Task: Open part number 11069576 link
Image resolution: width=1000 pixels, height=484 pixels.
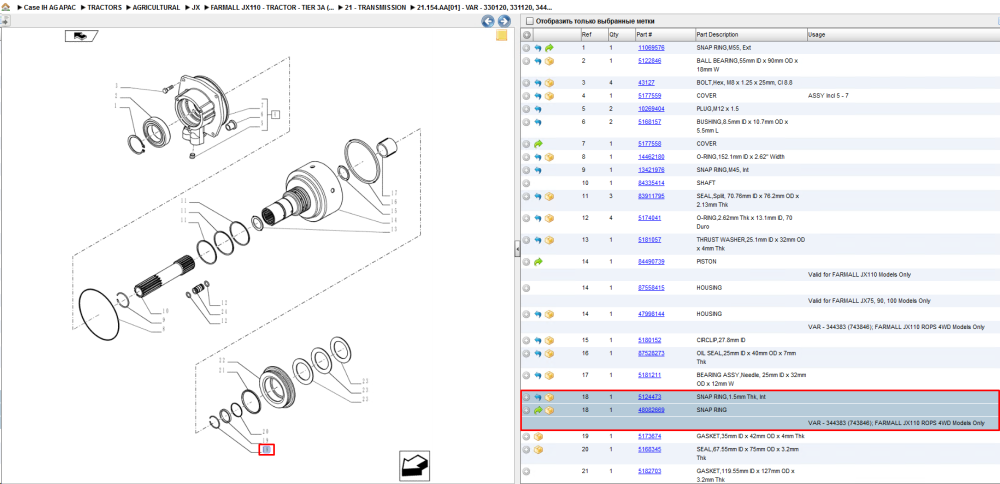Action: click(x=651, y=48)
